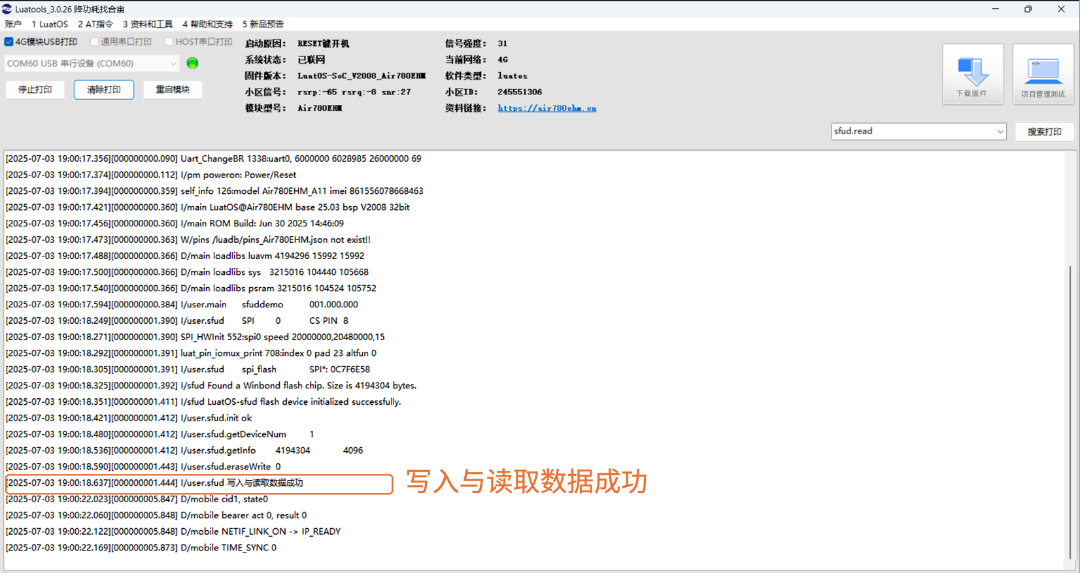Expand the sfud.read search dropdown

coord(1000,132)
